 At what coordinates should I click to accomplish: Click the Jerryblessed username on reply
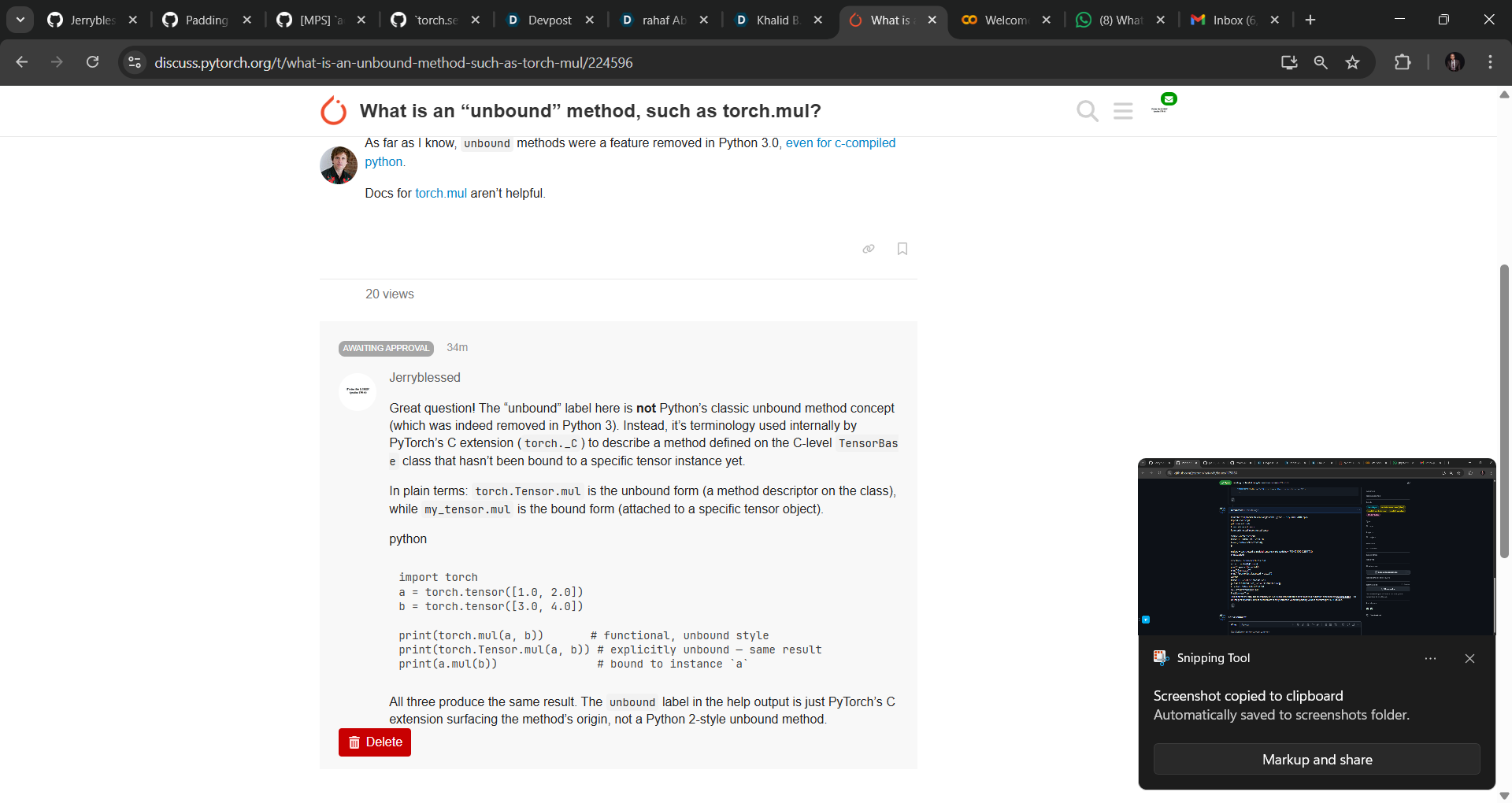tap(424, 377)
